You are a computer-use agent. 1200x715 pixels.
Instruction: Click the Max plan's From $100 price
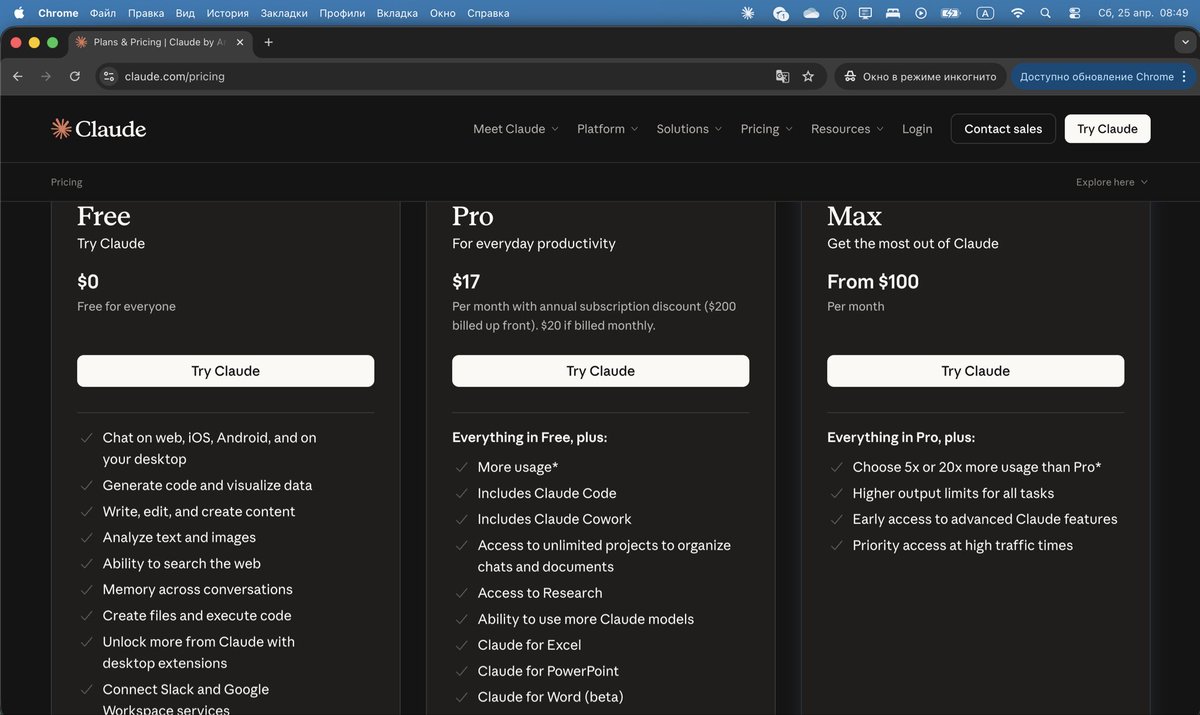coord(873,282)
